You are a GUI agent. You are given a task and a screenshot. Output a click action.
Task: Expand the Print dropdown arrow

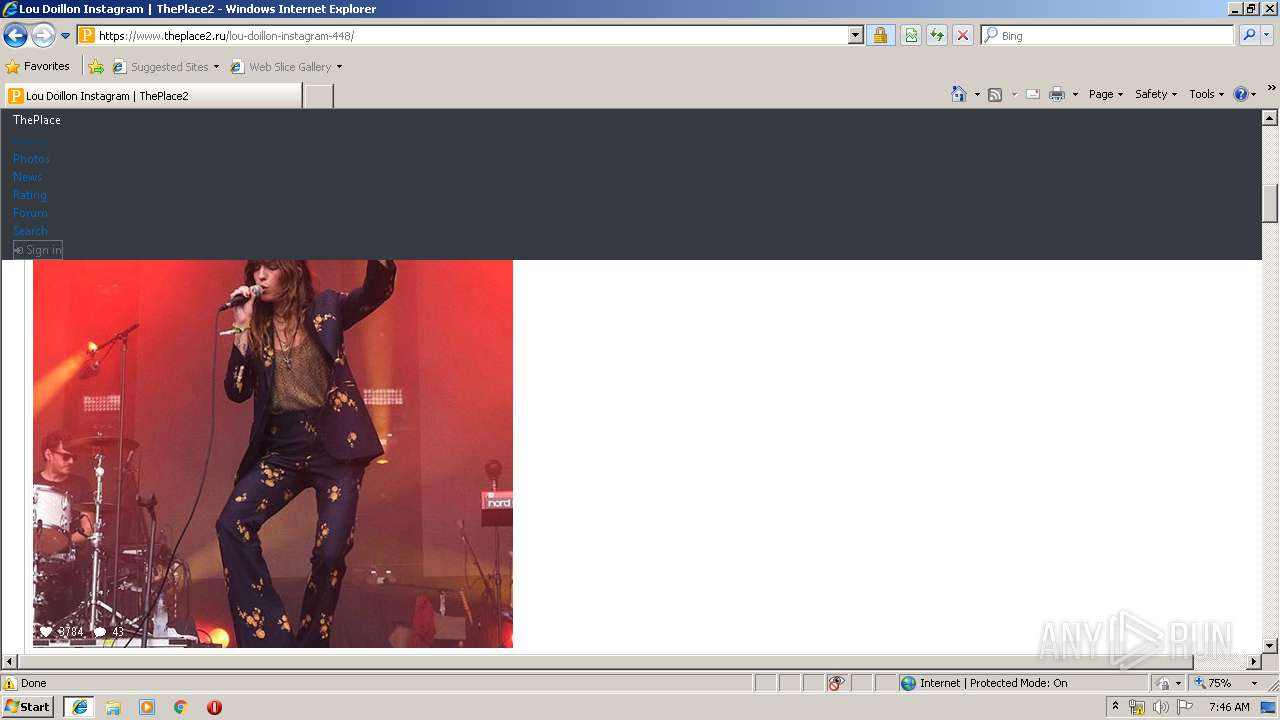coord(1076,94)
